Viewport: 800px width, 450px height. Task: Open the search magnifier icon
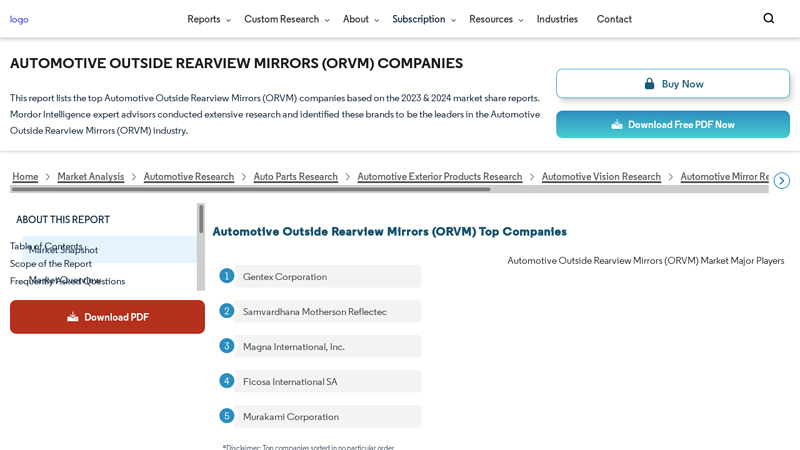pyautogui.click(x=768, y=18)
